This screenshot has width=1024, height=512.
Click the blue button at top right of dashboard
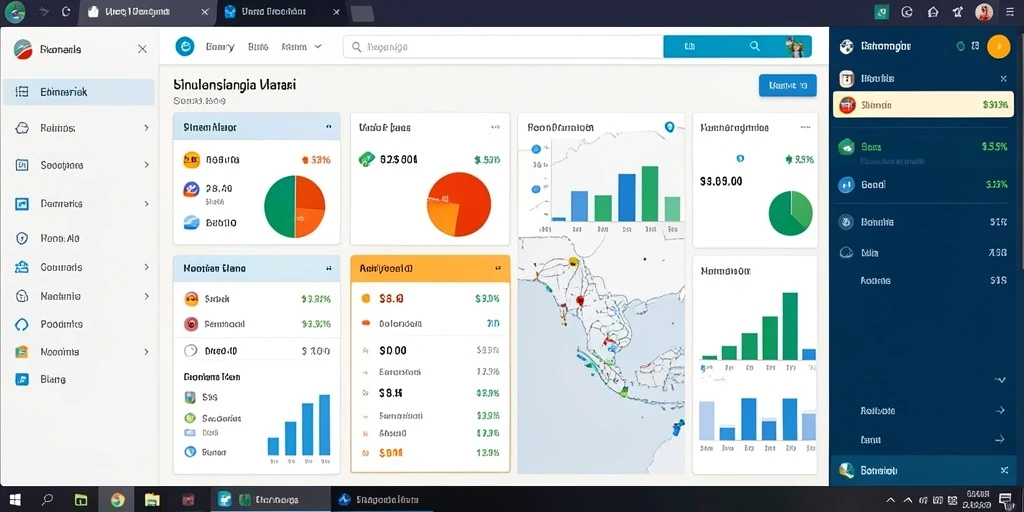788,85
